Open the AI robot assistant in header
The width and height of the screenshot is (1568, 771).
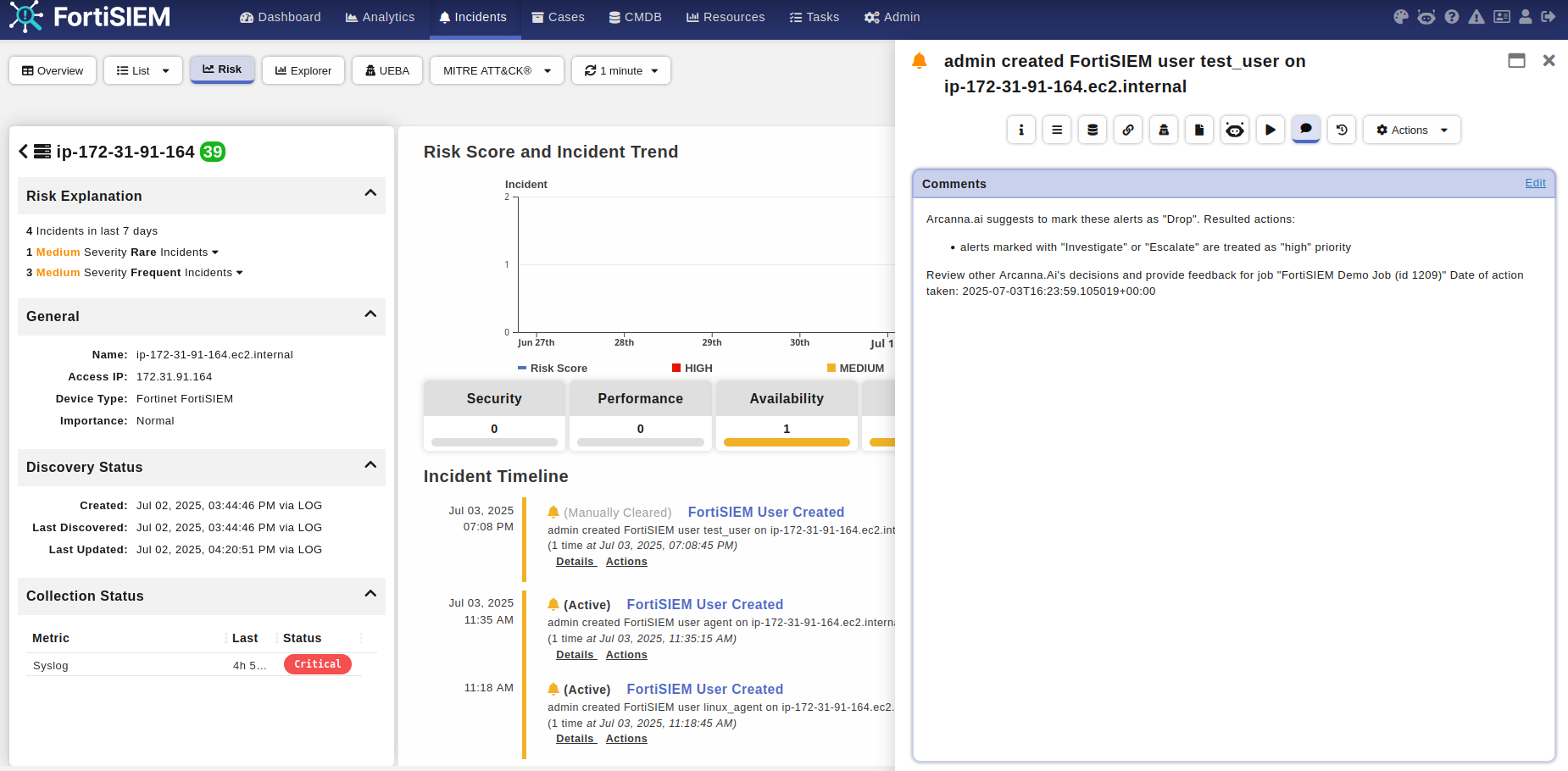point(1426,17)
